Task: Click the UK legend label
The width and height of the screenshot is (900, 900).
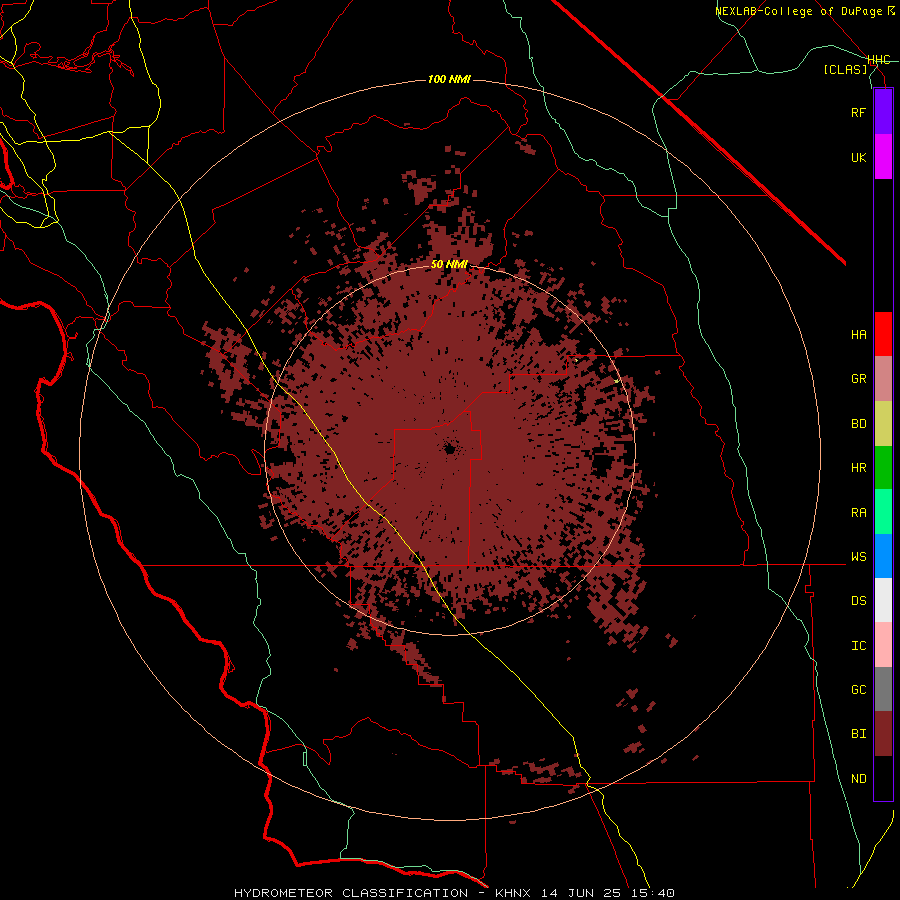Action: [x=859, y=157]
